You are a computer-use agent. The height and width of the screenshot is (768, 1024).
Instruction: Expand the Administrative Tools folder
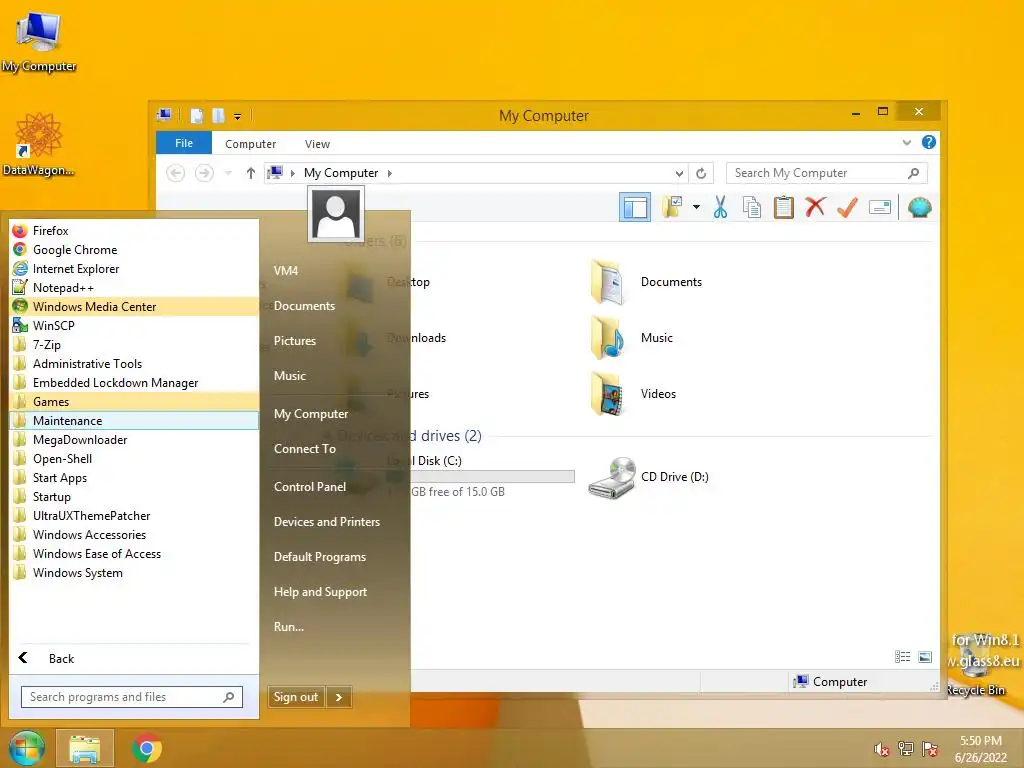134,363
